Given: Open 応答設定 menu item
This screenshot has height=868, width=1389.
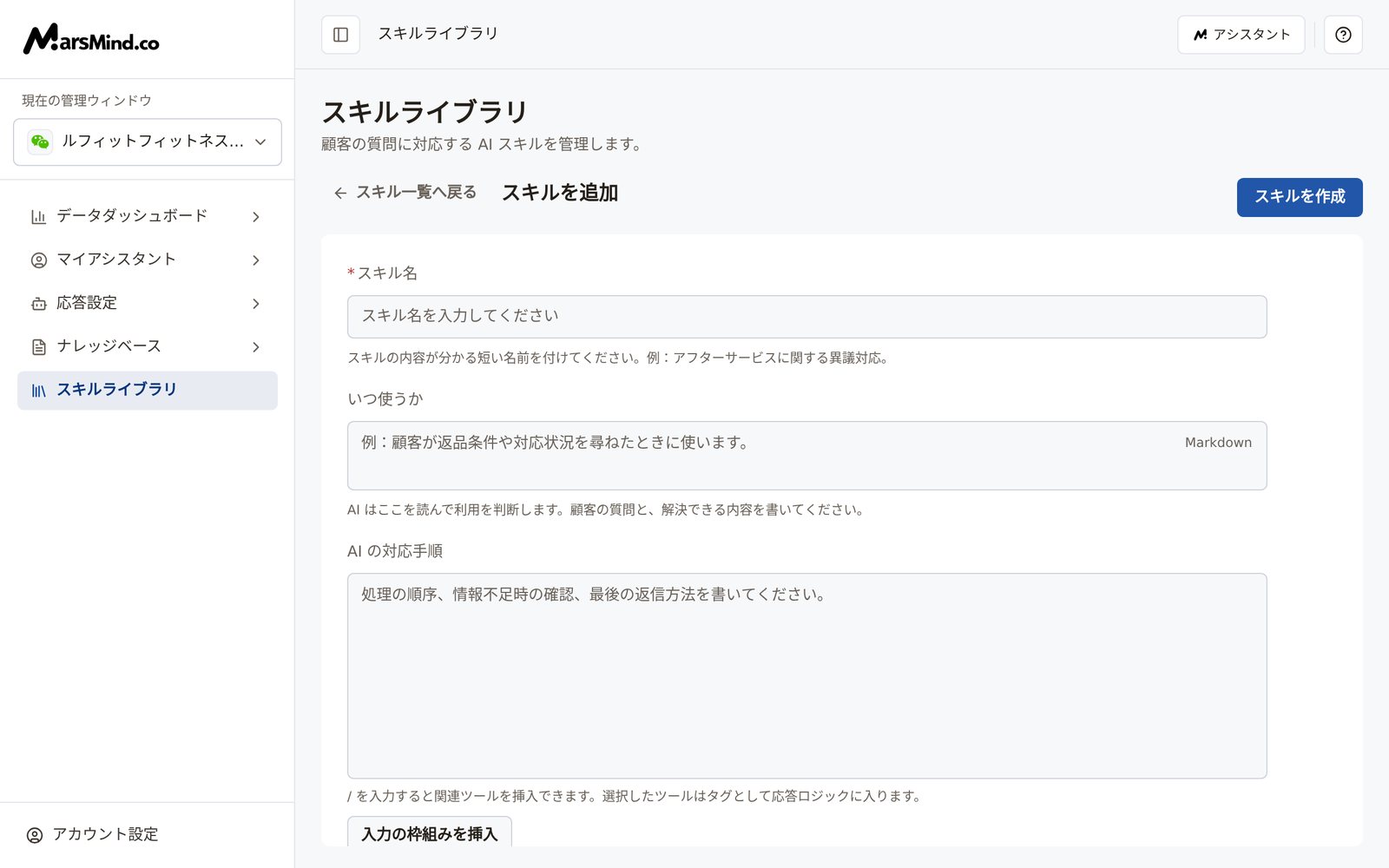Looking at the screenshot, I should 148,303.
